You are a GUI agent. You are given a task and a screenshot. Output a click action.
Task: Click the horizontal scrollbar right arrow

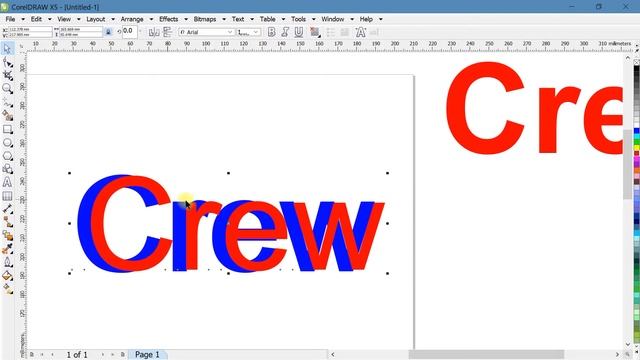[x=617, y=354]
